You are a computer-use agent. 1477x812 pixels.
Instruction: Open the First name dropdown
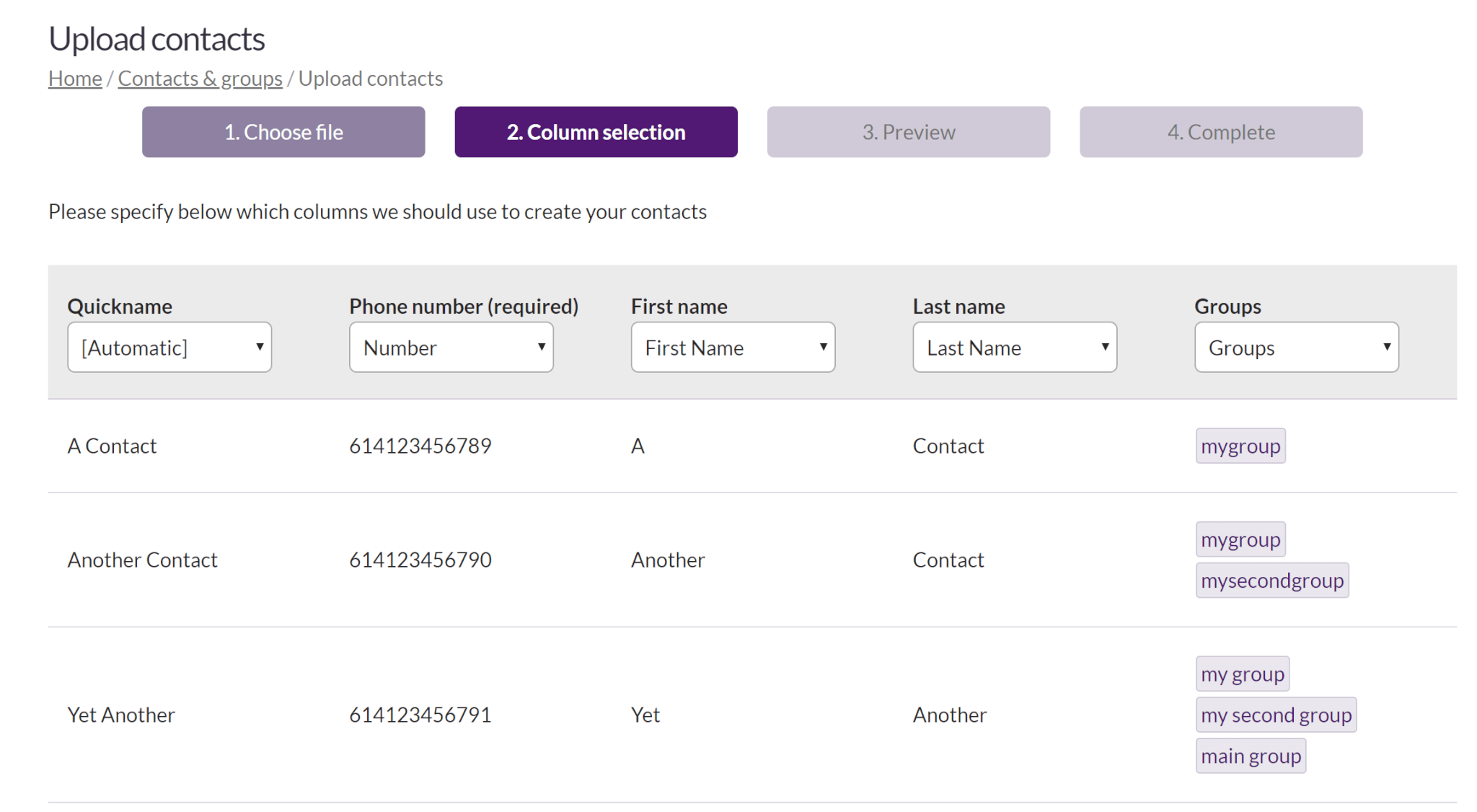tap(732, 347)
